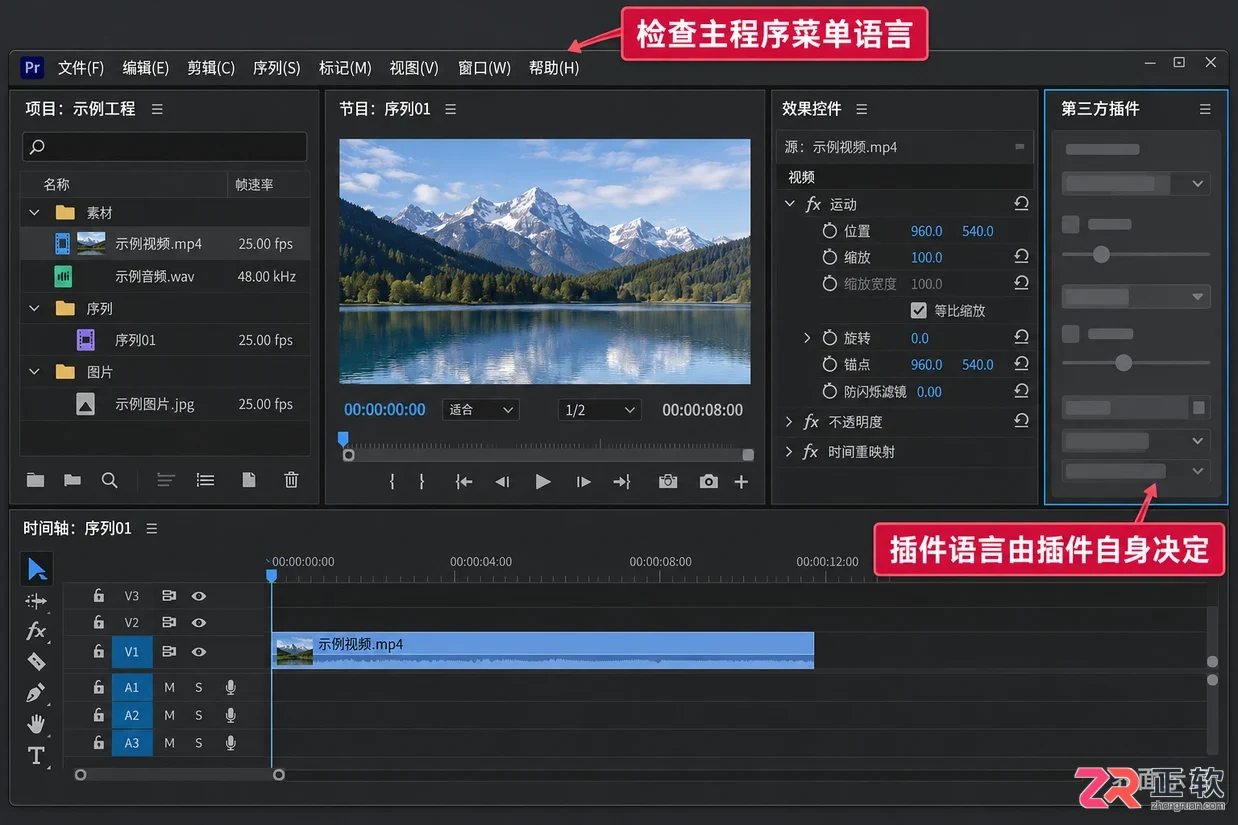Open the 适合 zoom level dropdown

pos(481,410)
